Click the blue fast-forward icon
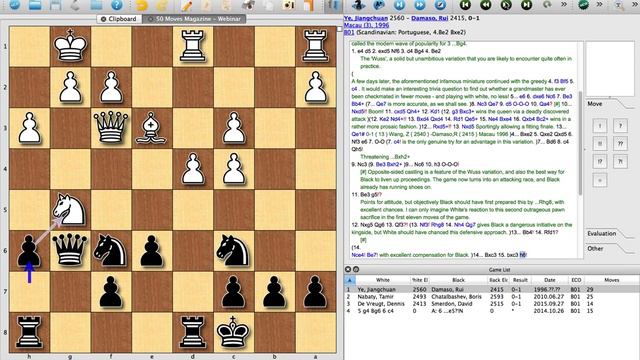 pos(420,5)
